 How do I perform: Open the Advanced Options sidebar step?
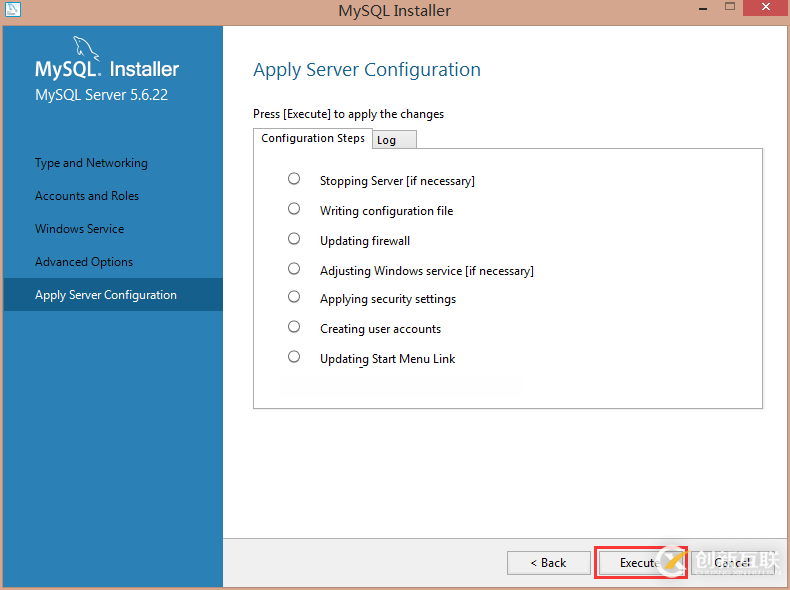pyautogui.click(x=84, y=262)
